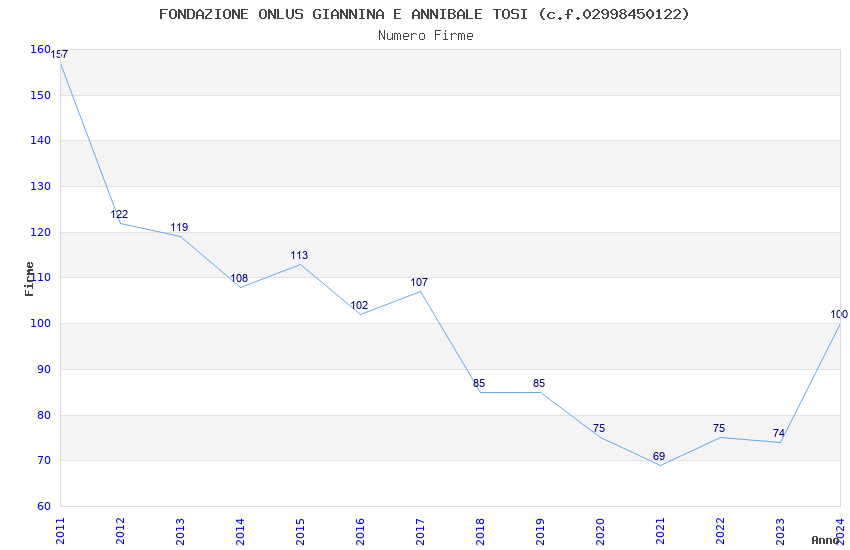Click the x-axis year 2013
This screenshot has width=850, height=550.
[181, 531]
